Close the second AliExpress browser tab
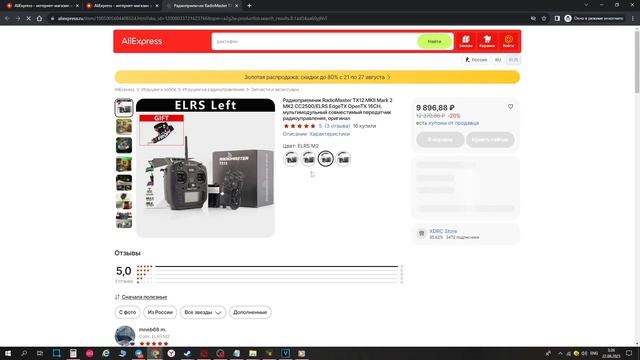The width and height of the screenshot is (640, 360). click(x=157, y=6)
